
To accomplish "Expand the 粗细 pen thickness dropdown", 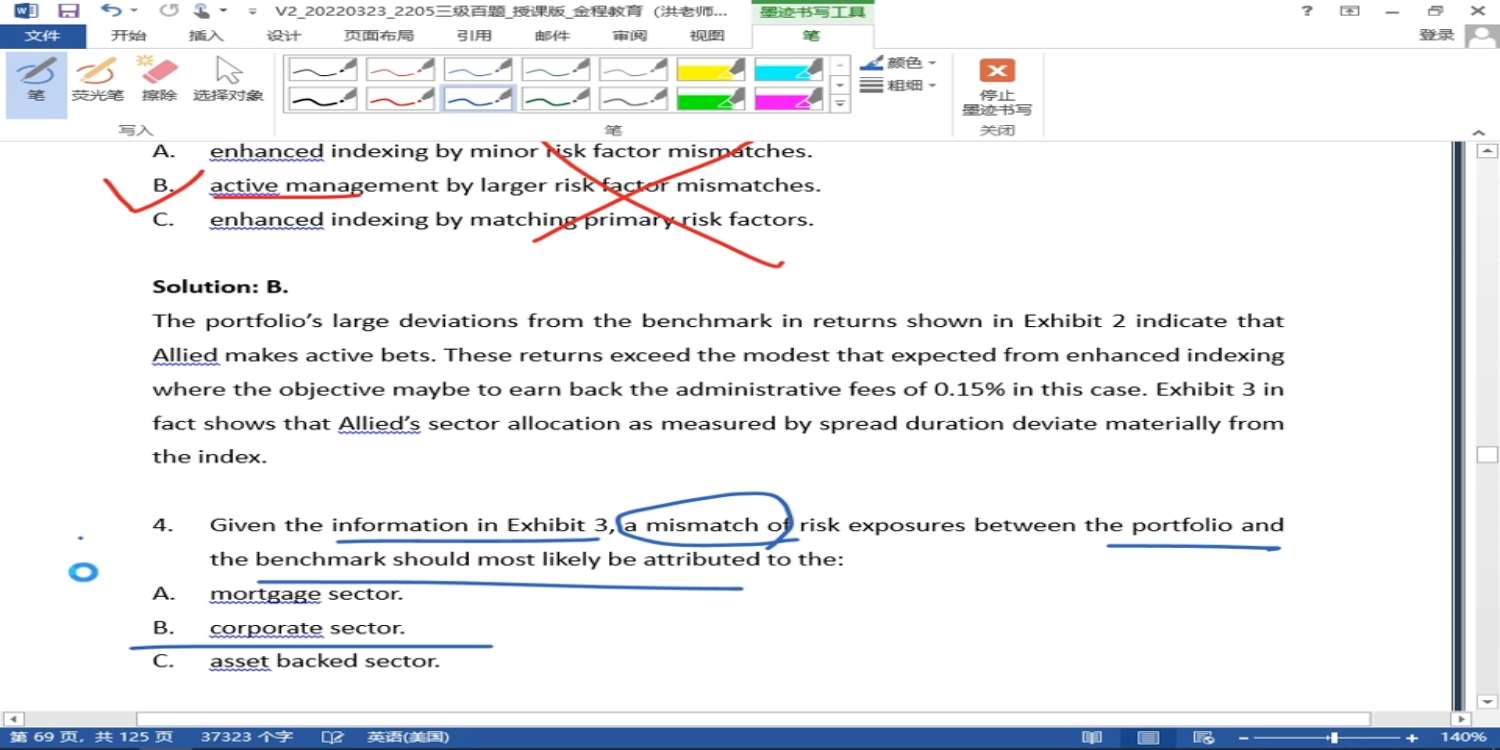I will point(898,86).
